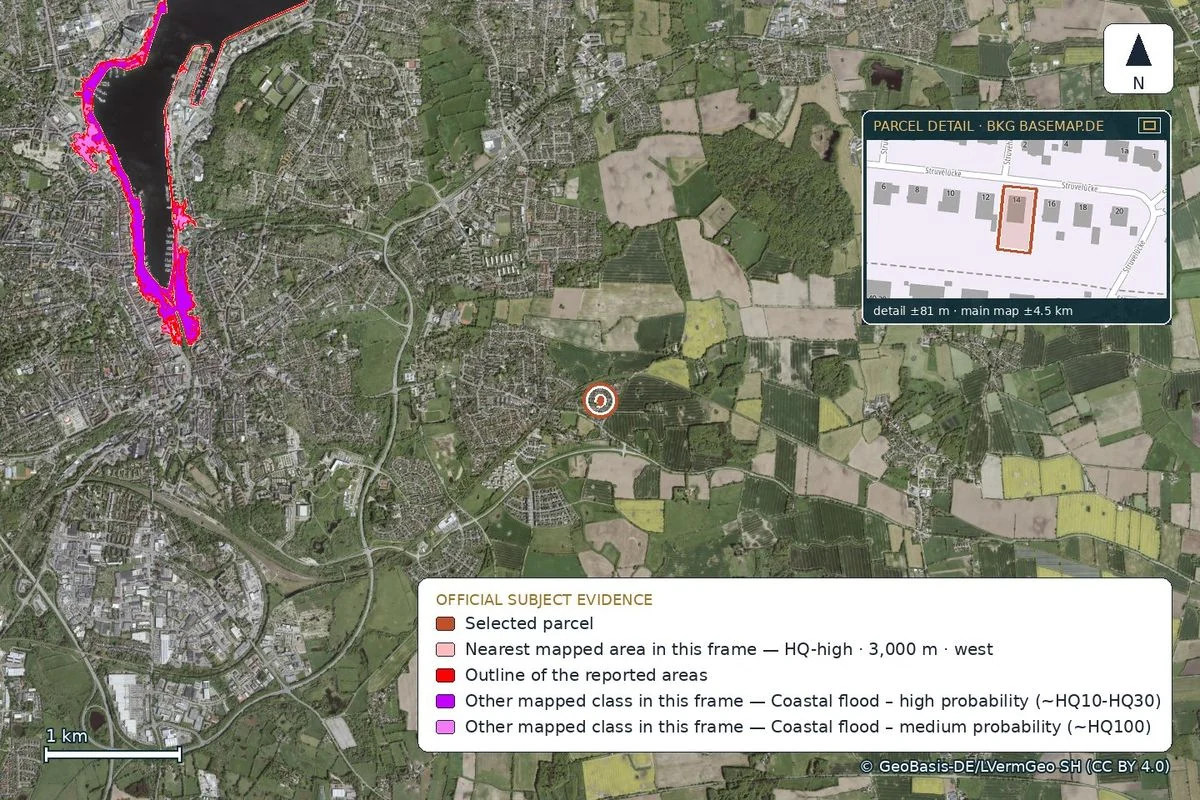Click the 'Selected parcel' brown legend swatch

point(445,624)
